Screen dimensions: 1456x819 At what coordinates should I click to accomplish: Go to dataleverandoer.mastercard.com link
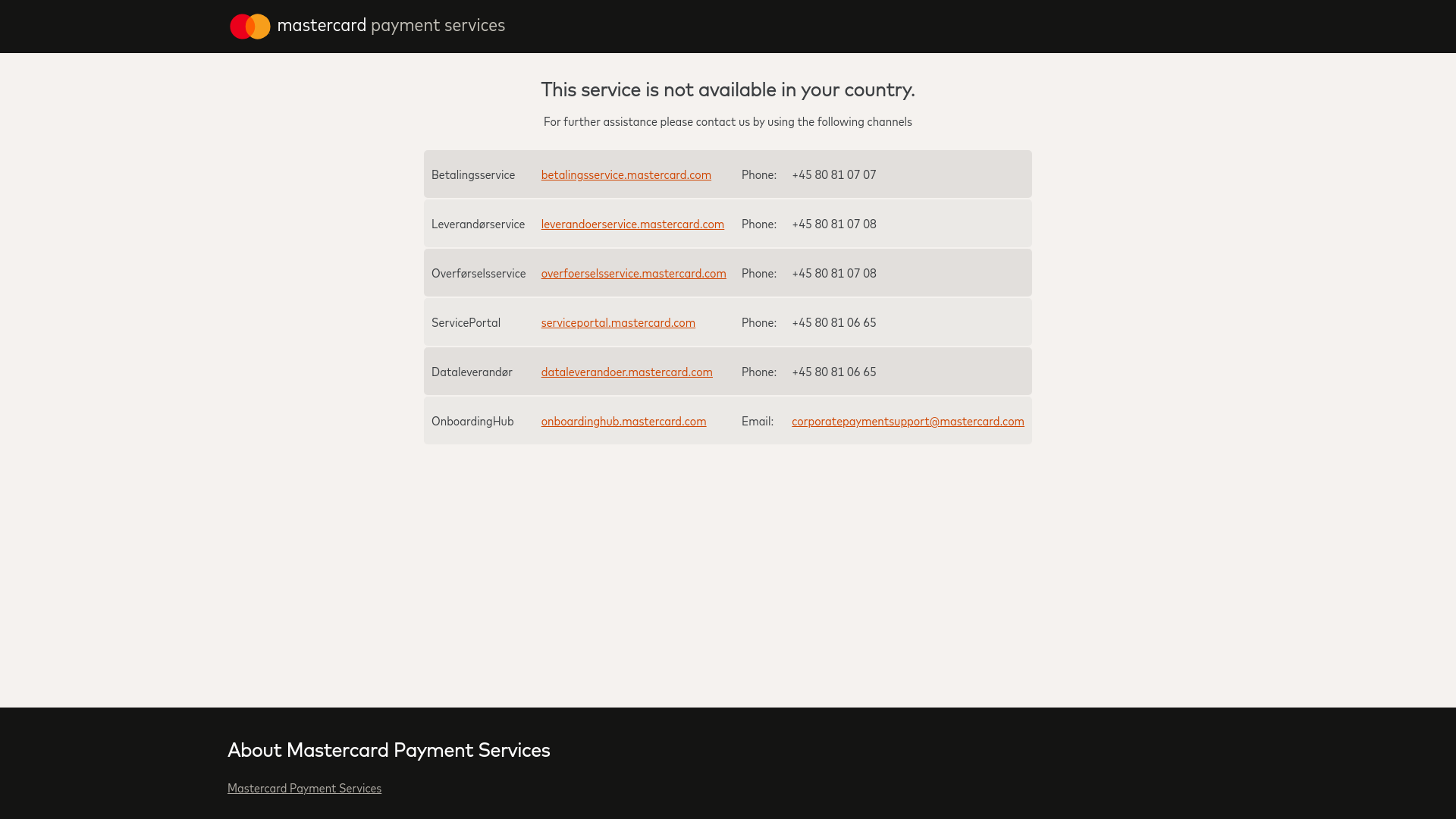tap(627, 372)
